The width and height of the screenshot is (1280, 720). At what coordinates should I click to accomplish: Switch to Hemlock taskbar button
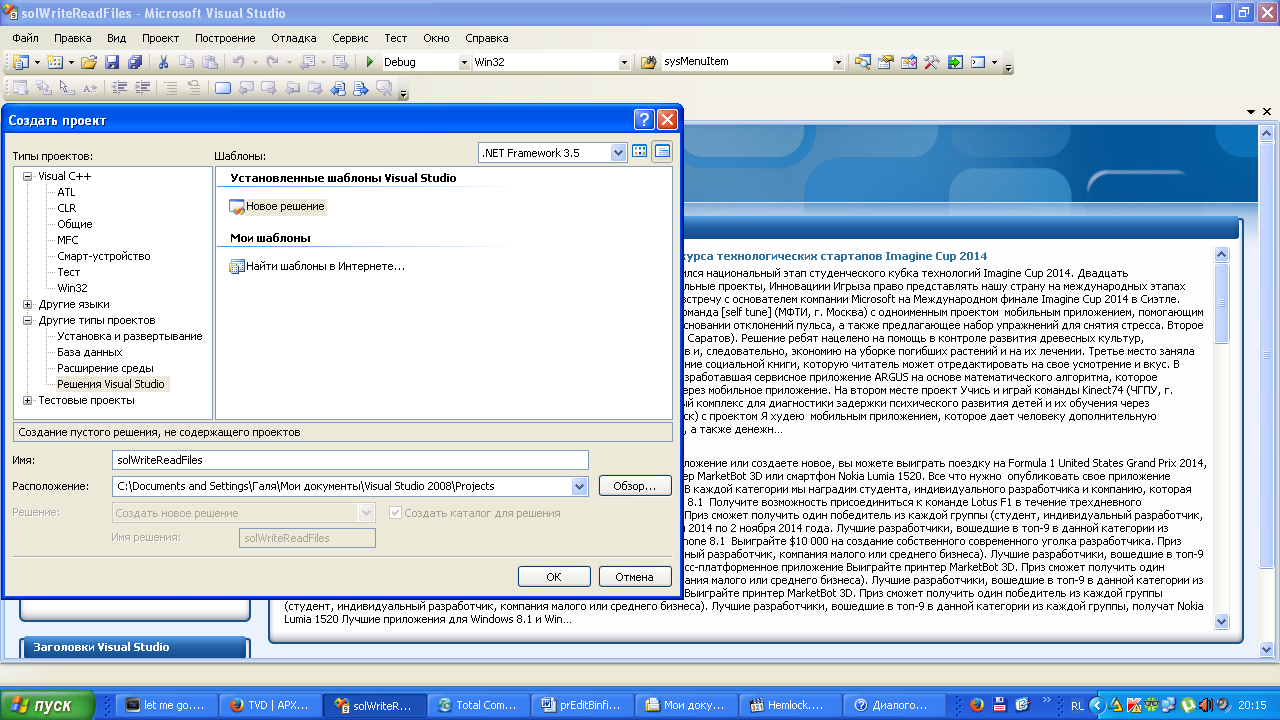click(789, 705)
